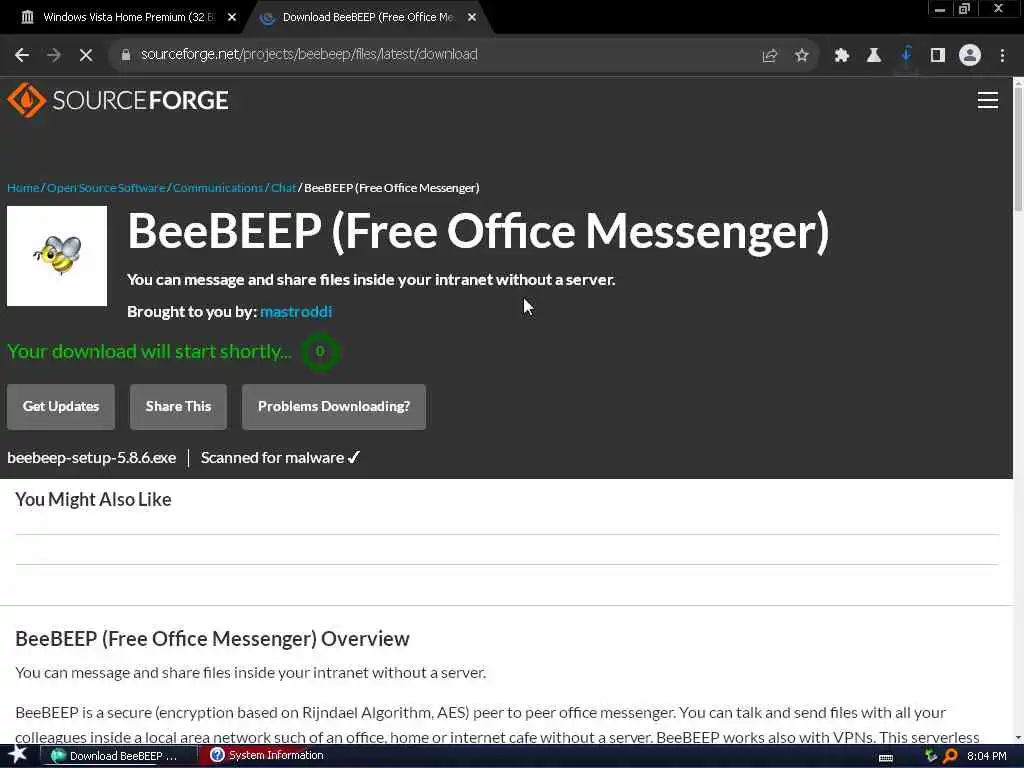Bookmark this page with the star icon
Viewport: 1024px width, 768px height.
tap(802, 56)
